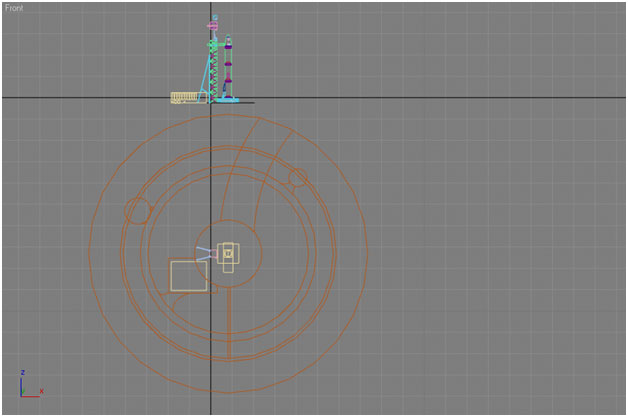Select the small orange circle on the left ring

[137, 211]
